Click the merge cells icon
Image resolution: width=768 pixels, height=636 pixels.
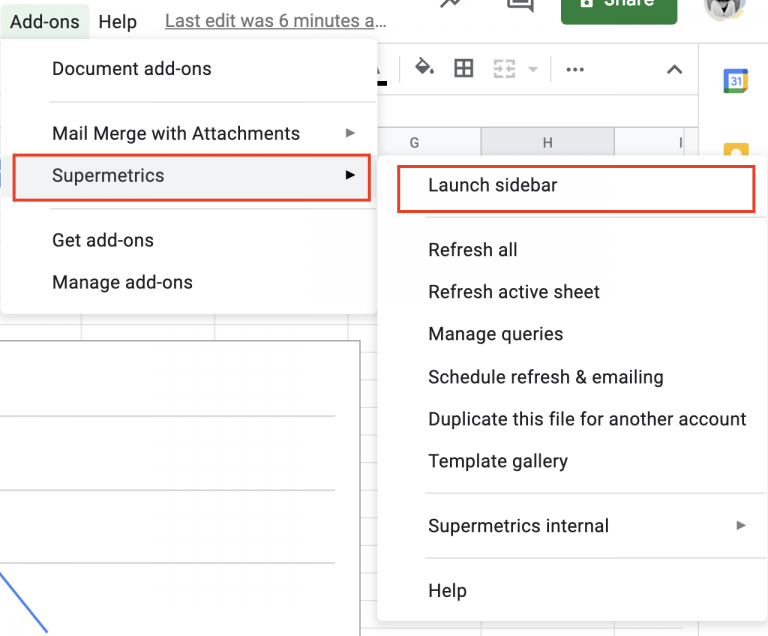(504, 69)
